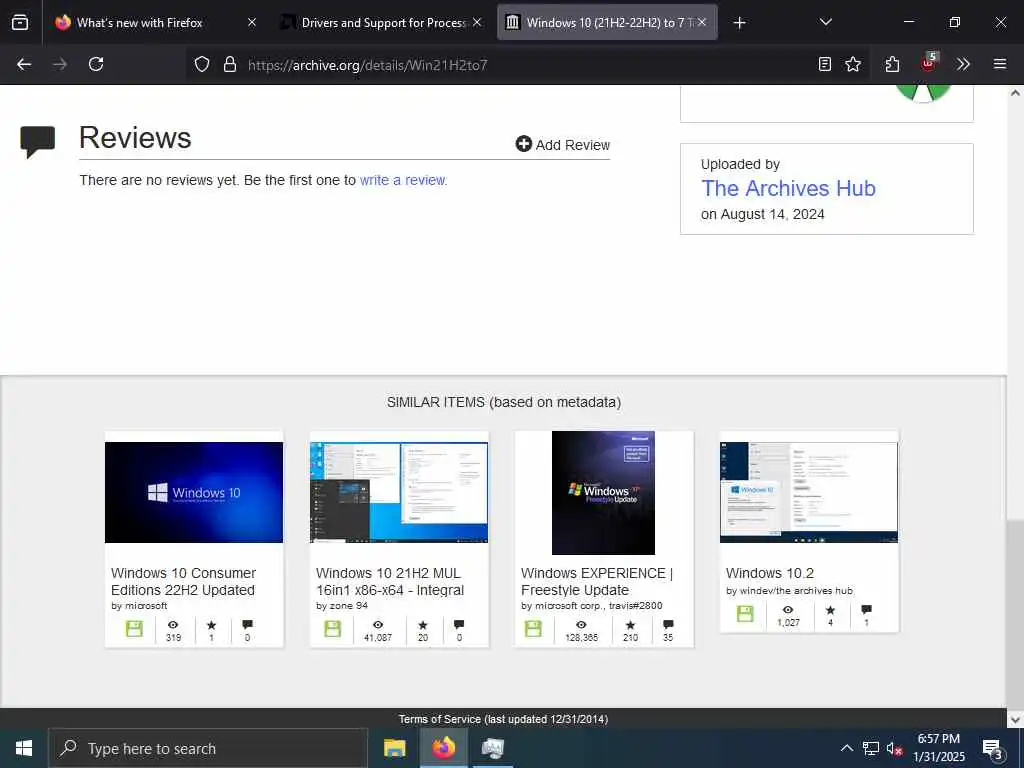
Task: Open Windows EXPERIENCE Freestyle Update cover image
Action: [x=603, y=492]
